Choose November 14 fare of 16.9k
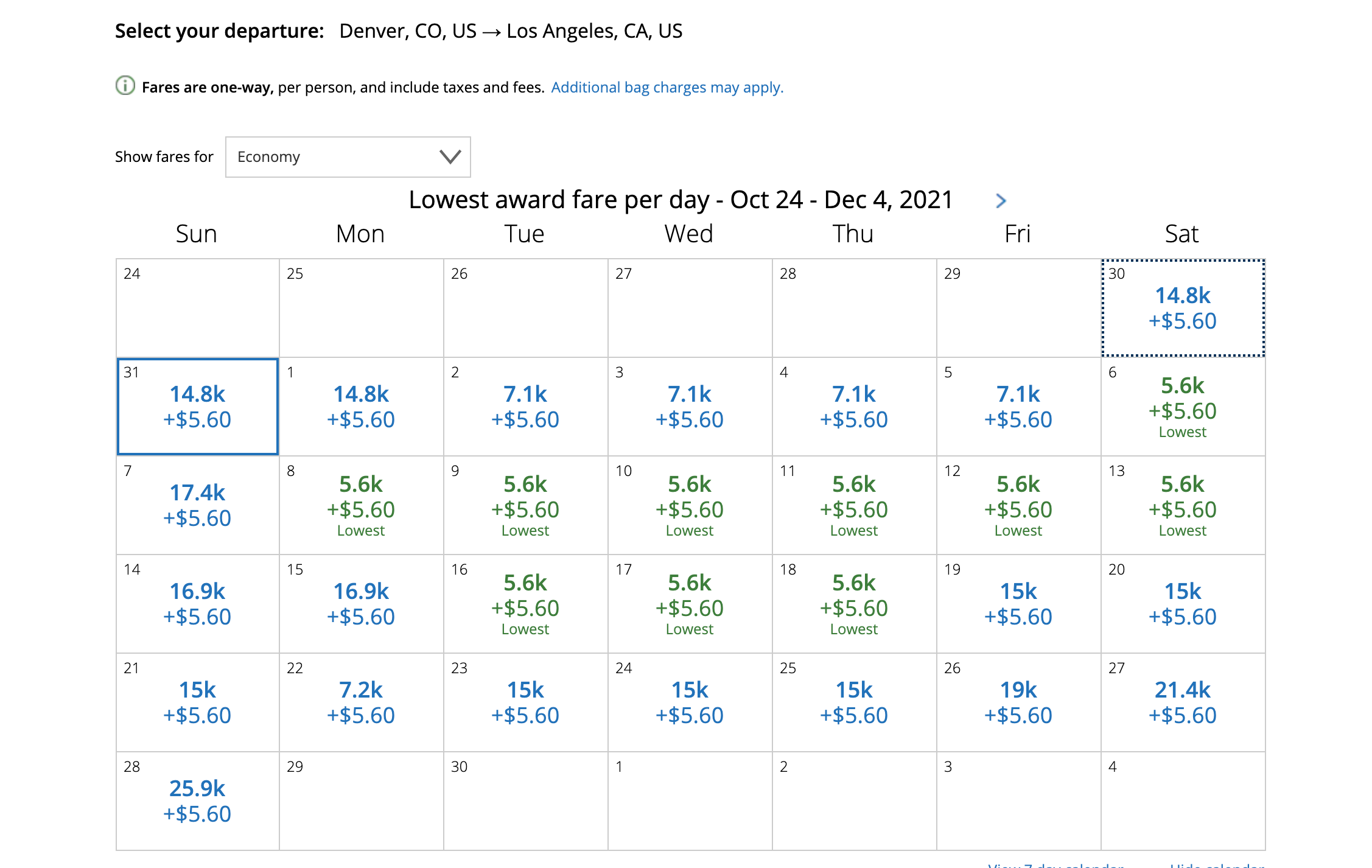Viewport: 1372px width, 868px height. (x=197, y=604)
